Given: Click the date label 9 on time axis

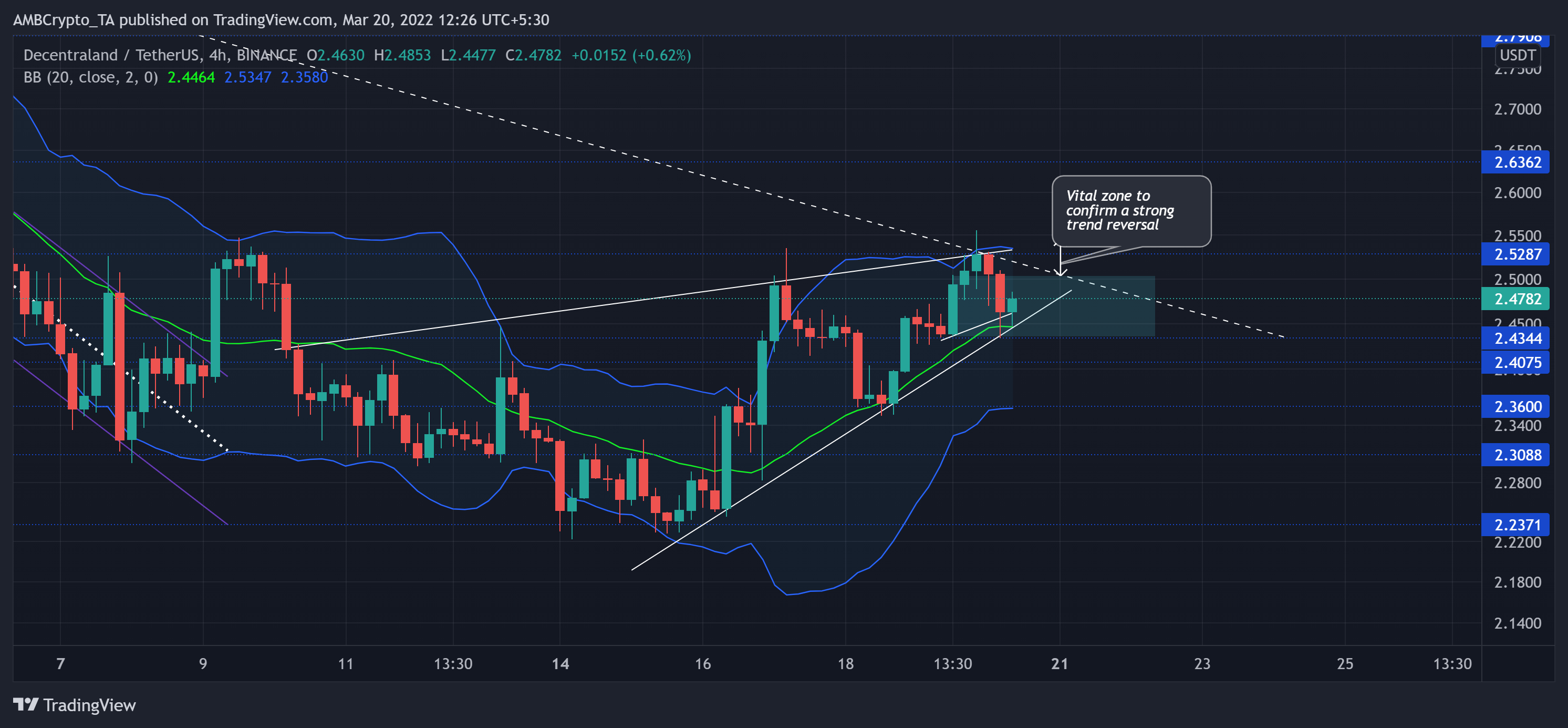Looking at the screenshot, I should coord(203,663).
